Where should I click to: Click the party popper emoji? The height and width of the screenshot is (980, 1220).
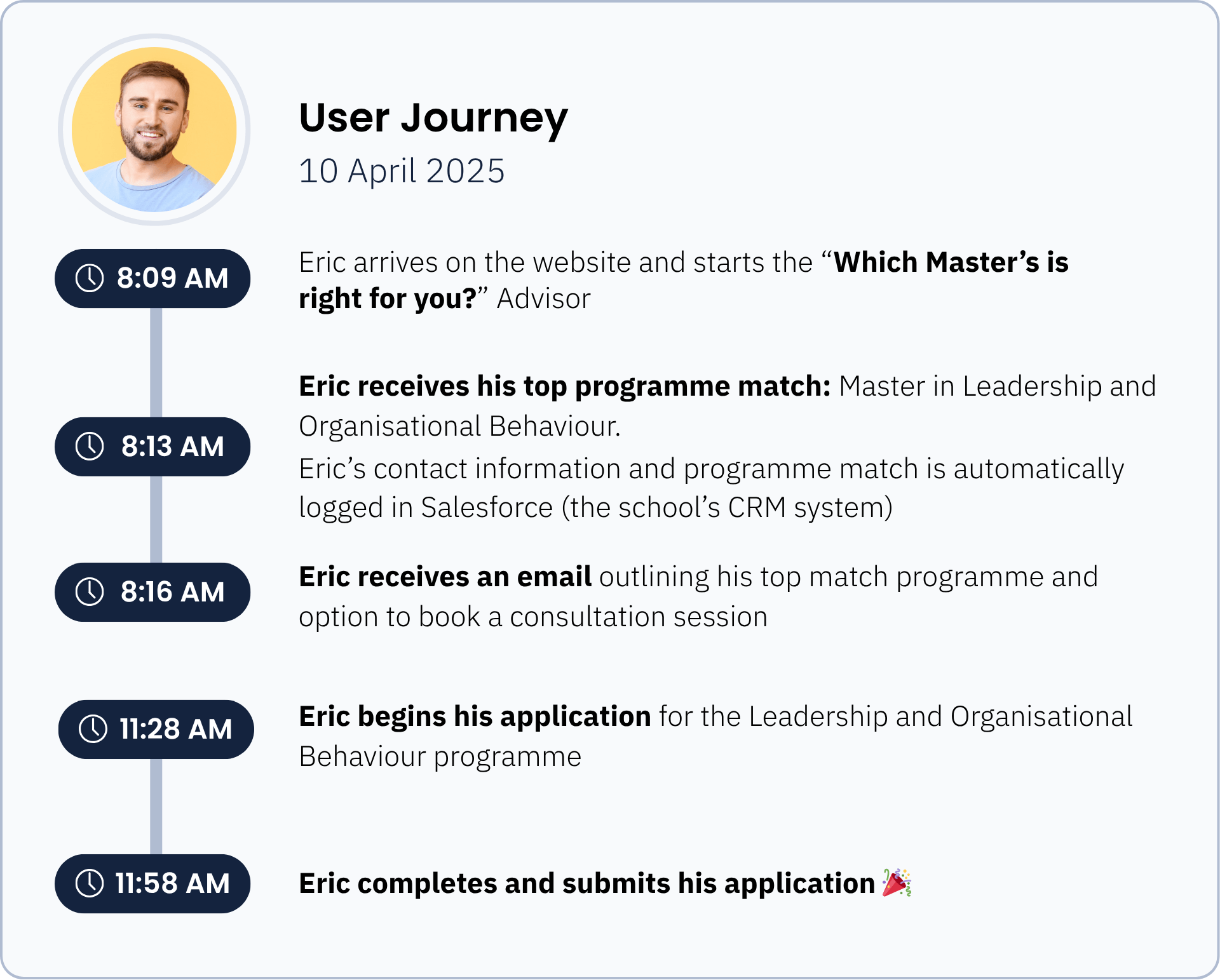point(897,883)
